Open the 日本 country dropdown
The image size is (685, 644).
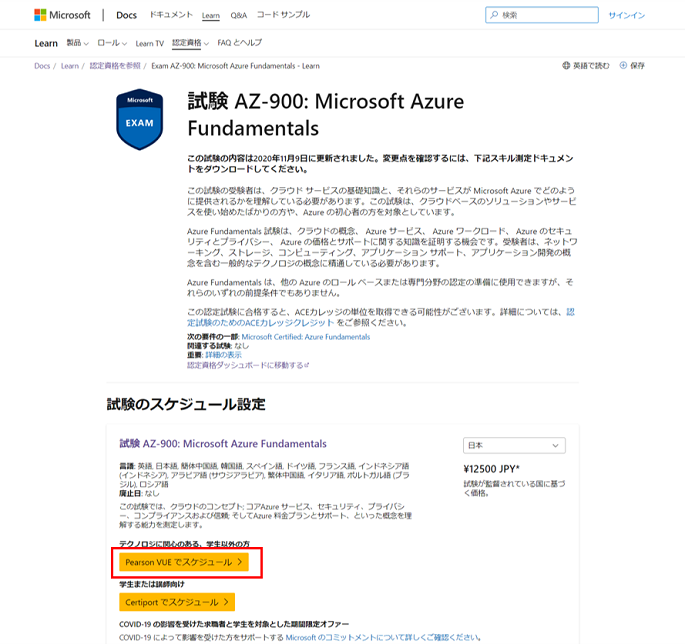pyautogui.click(x=514, y=445)
